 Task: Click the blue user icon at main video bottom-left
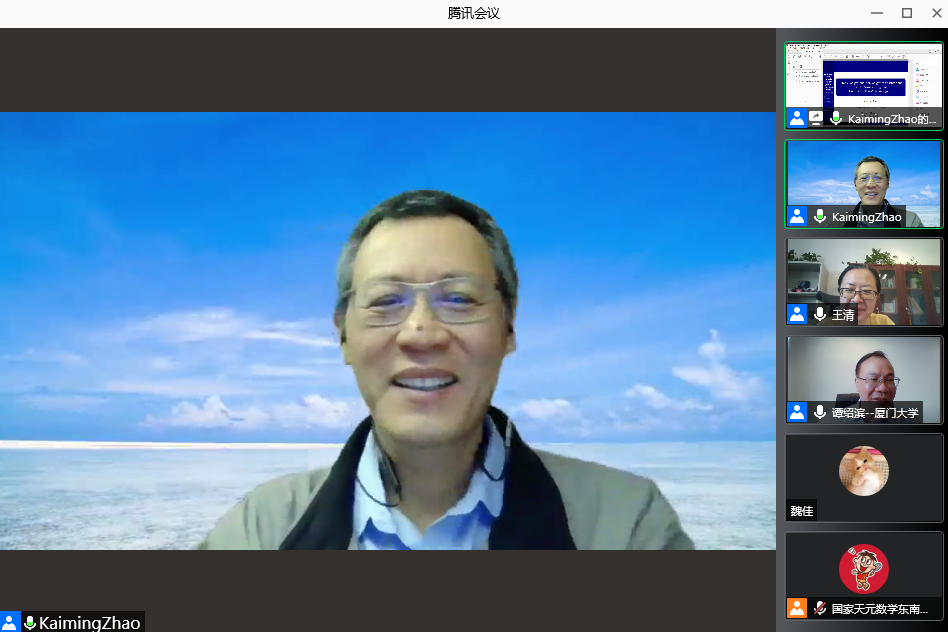point(9,623)
